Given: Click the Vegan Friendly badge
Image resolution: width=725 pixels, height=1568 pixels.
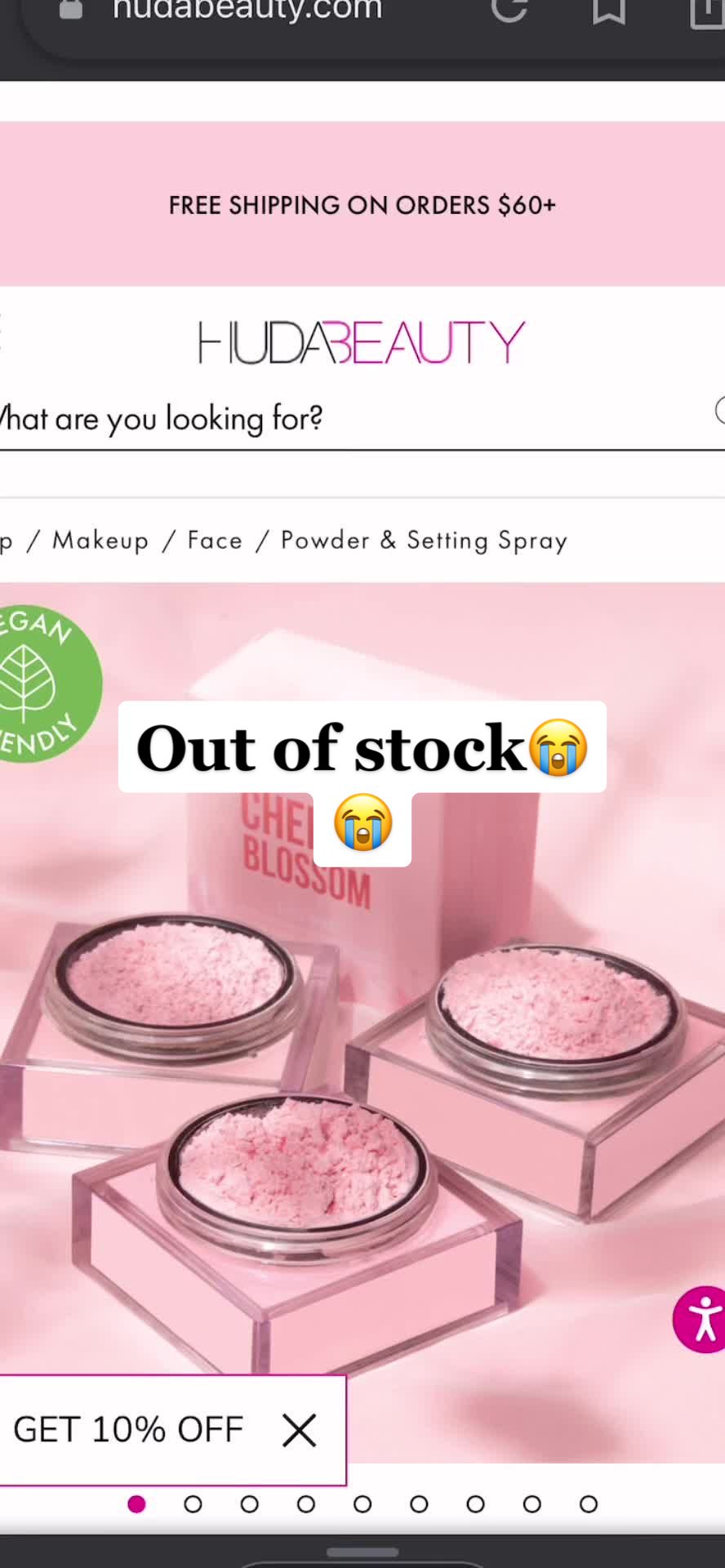Looking at the screenshot, I should 45,684.
